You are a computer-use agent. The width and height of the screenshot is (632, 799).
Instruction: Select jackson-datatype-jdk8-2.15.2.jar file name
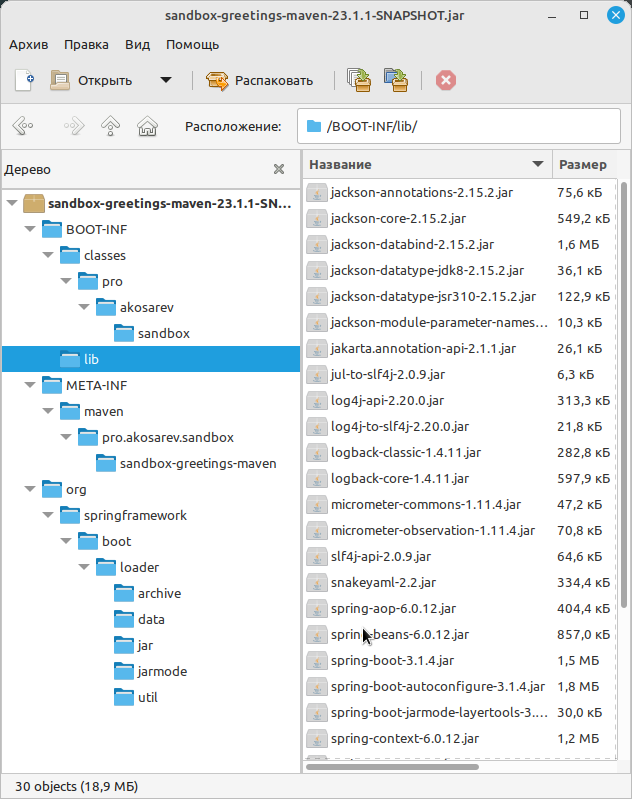427,271
